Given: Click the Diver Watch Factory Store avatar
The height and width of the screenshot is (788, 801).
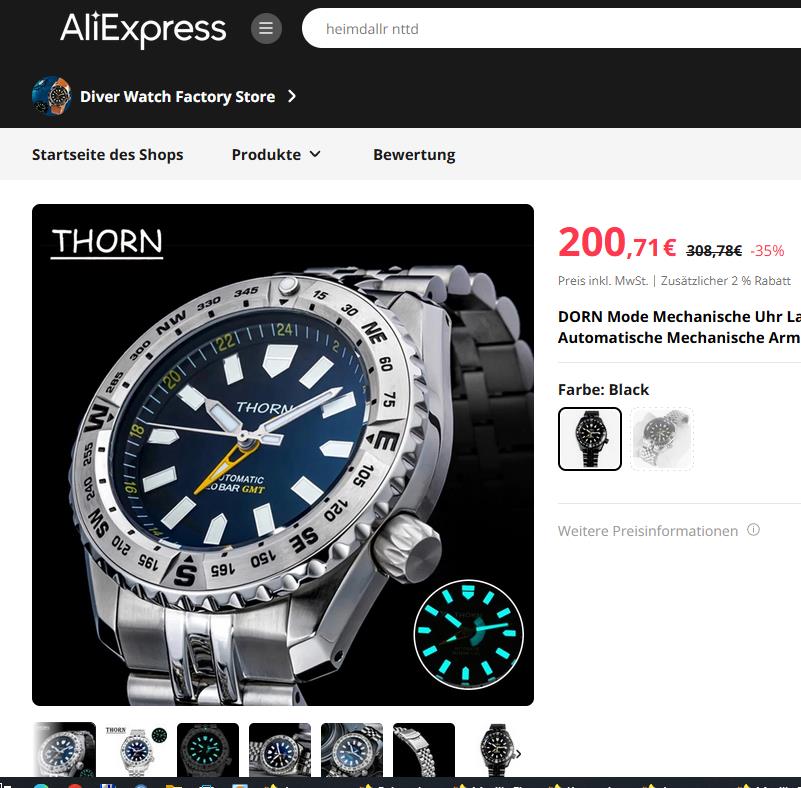Looking at the screenshot, I should click(51, 96).
